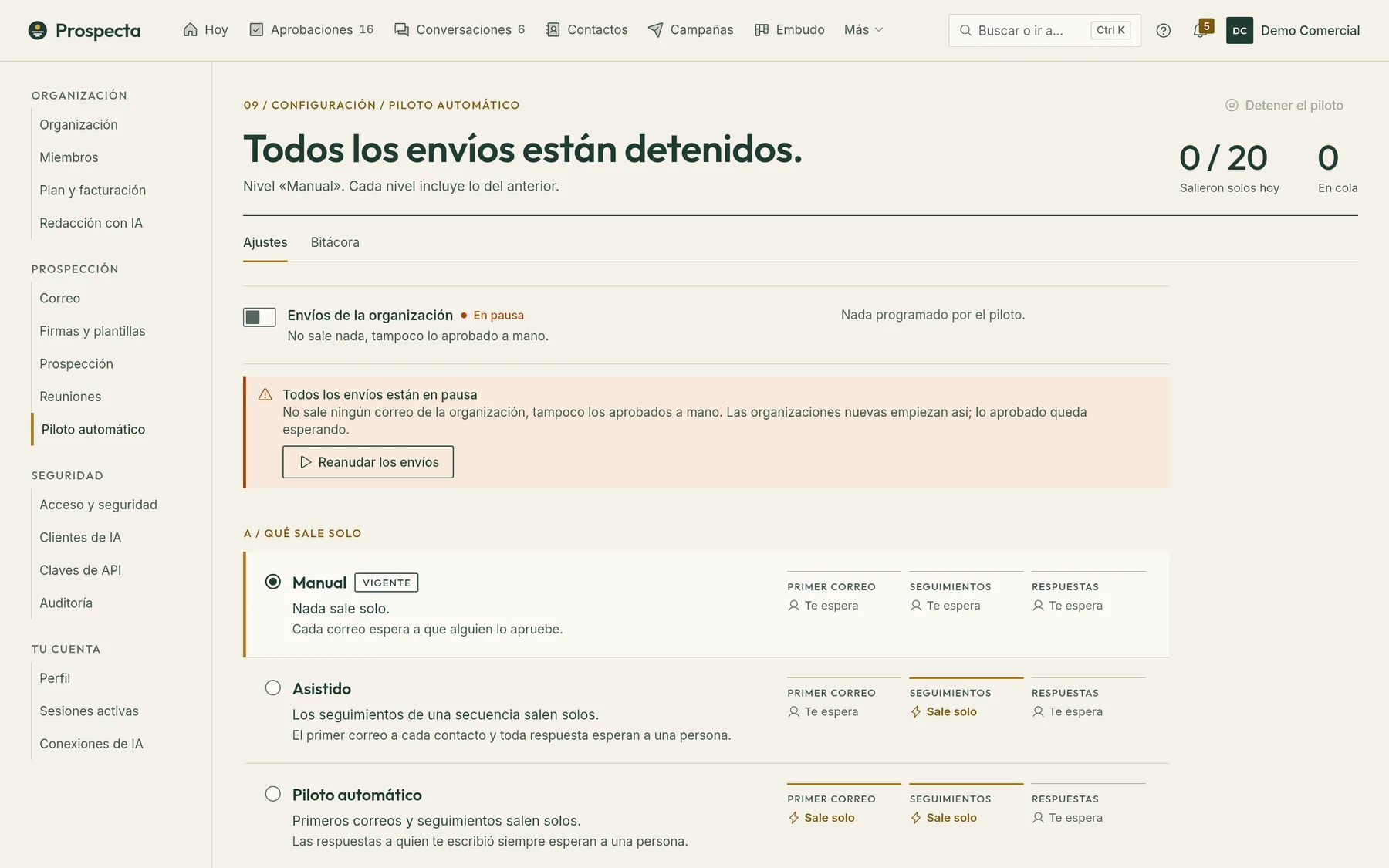
Task: Focus the Buscar o ir a search field
Action: [1045, 30]
